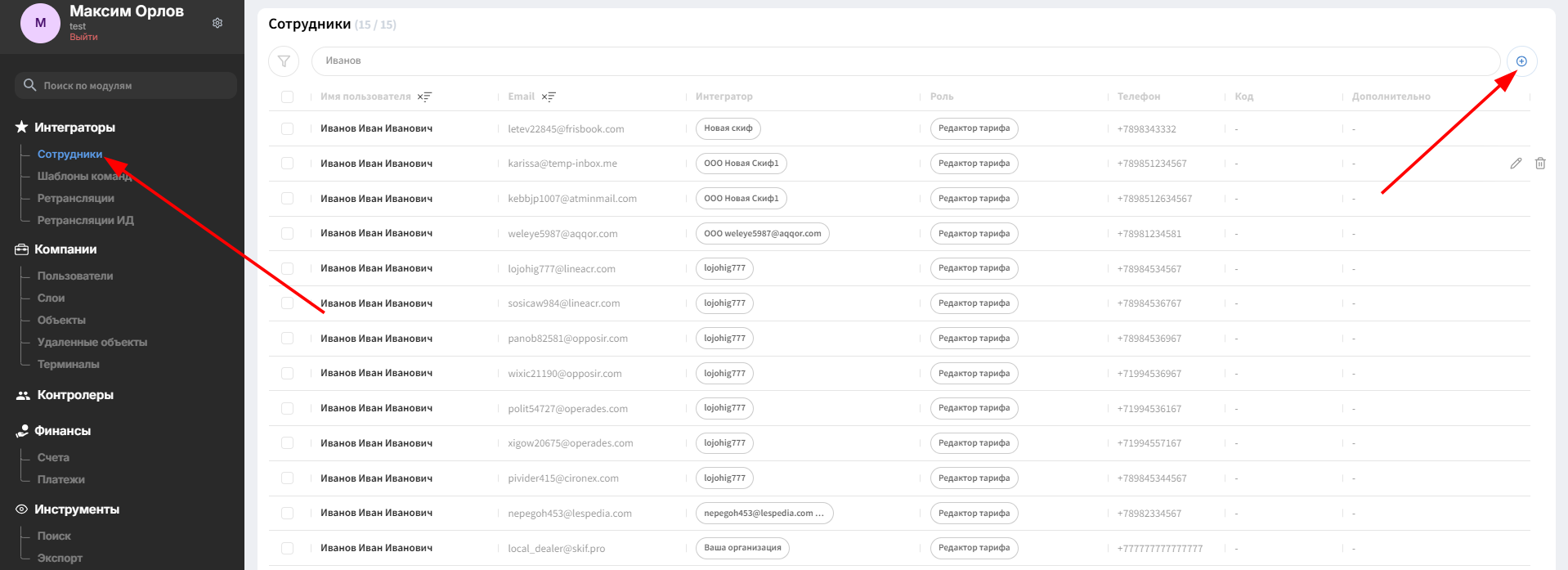1568x570 pixels.
Task: Focus the Поиск по модулям search box
Action: (126, 85)
